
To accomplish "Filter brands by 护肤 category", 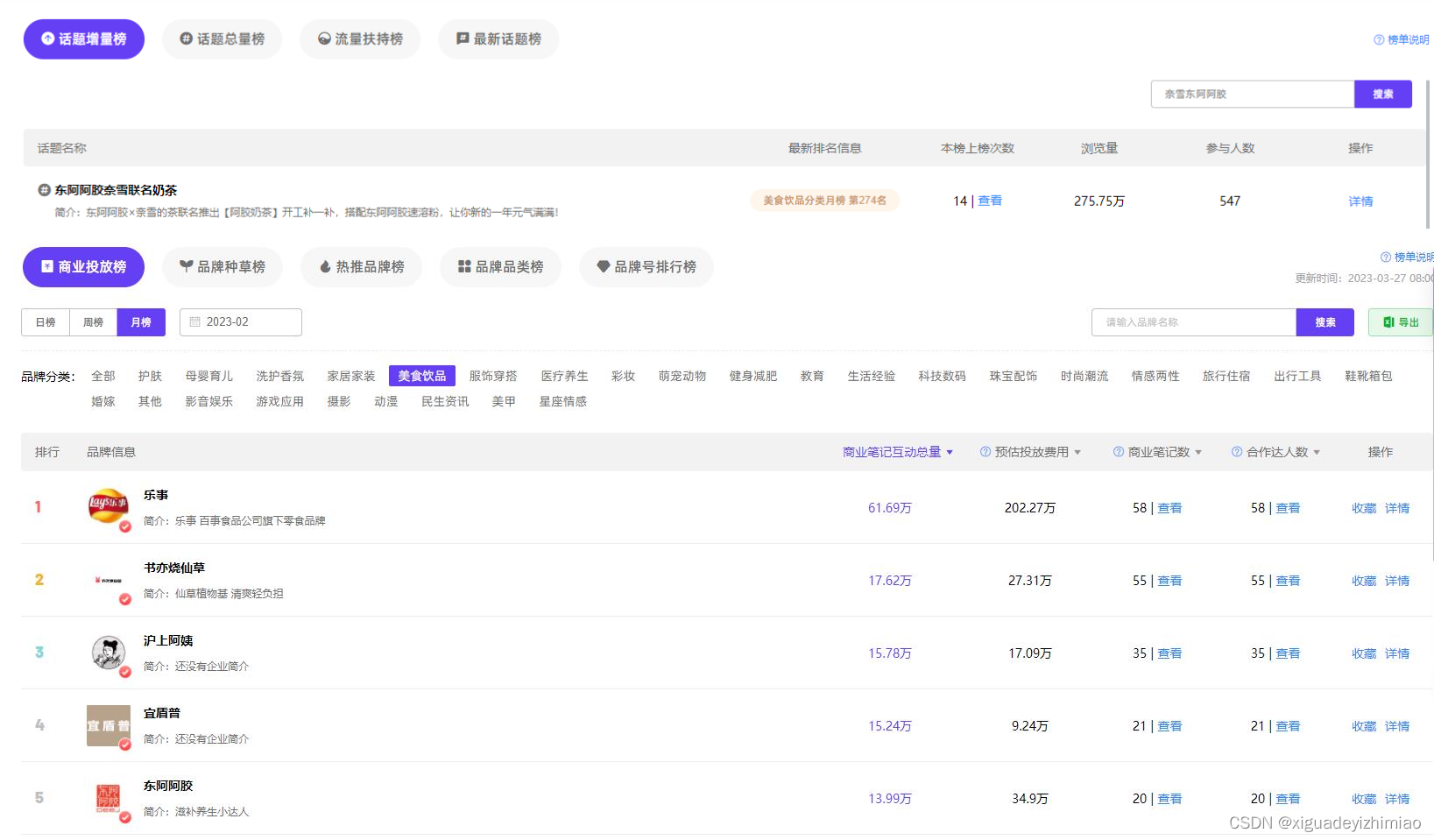I will click(150, 376).
